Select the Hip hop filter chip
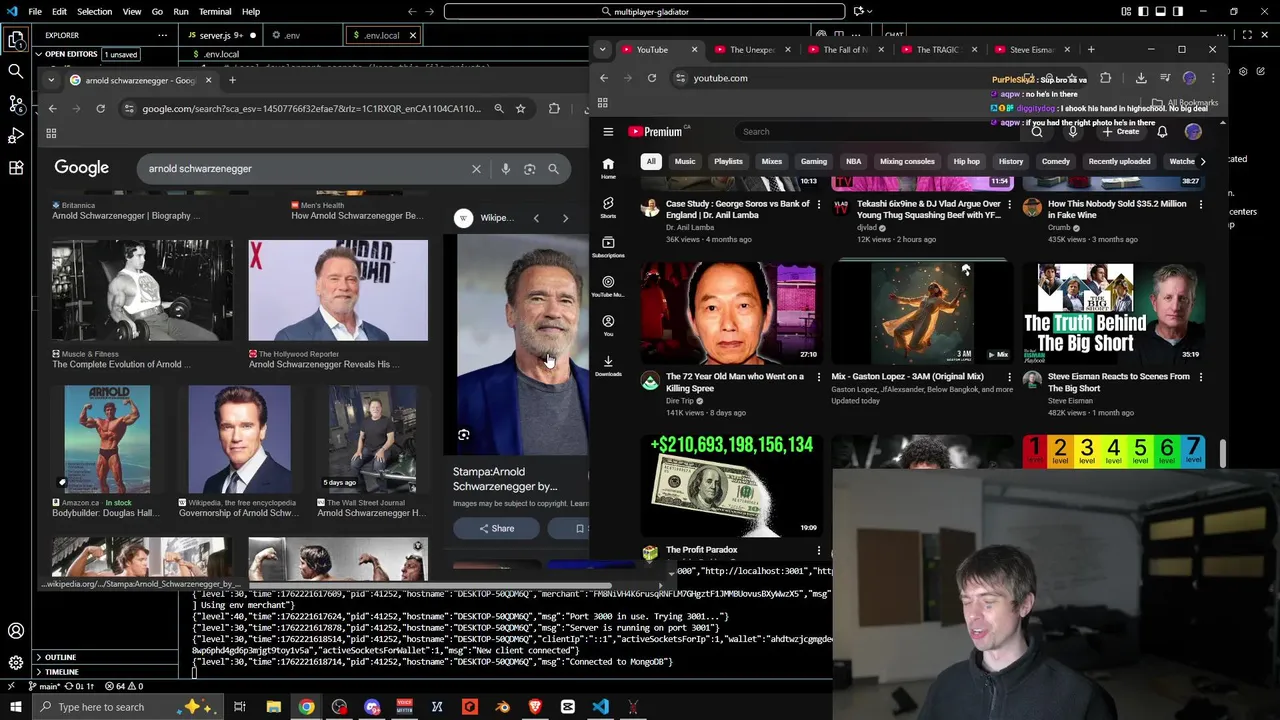 click(x=966, y=161)
